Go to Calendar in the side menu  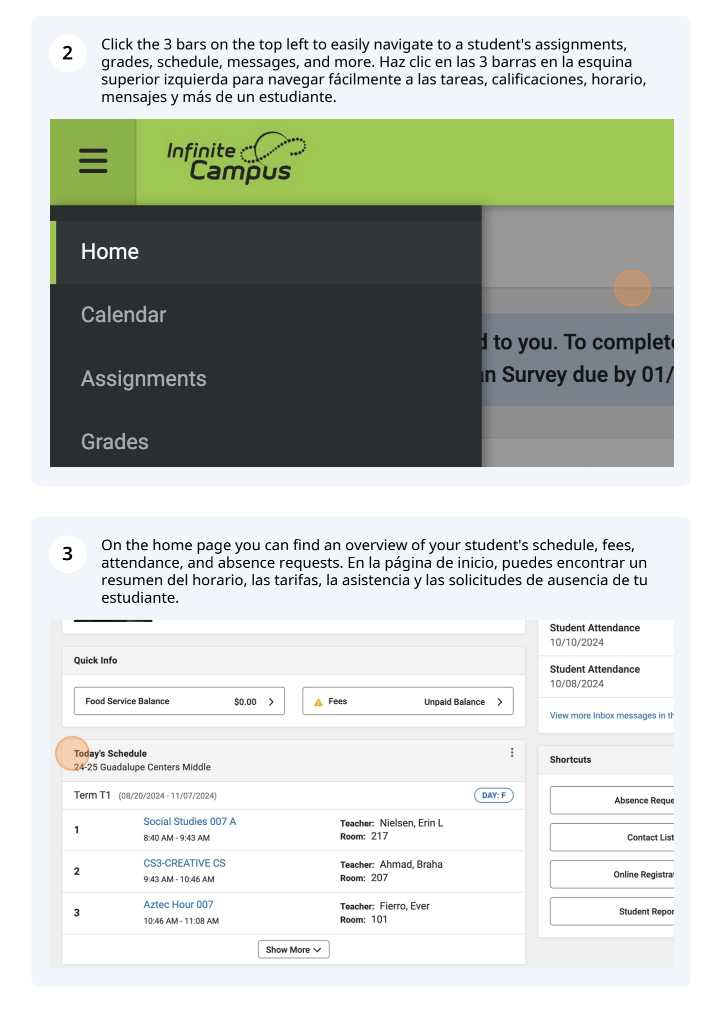click(x=123, y=315)
